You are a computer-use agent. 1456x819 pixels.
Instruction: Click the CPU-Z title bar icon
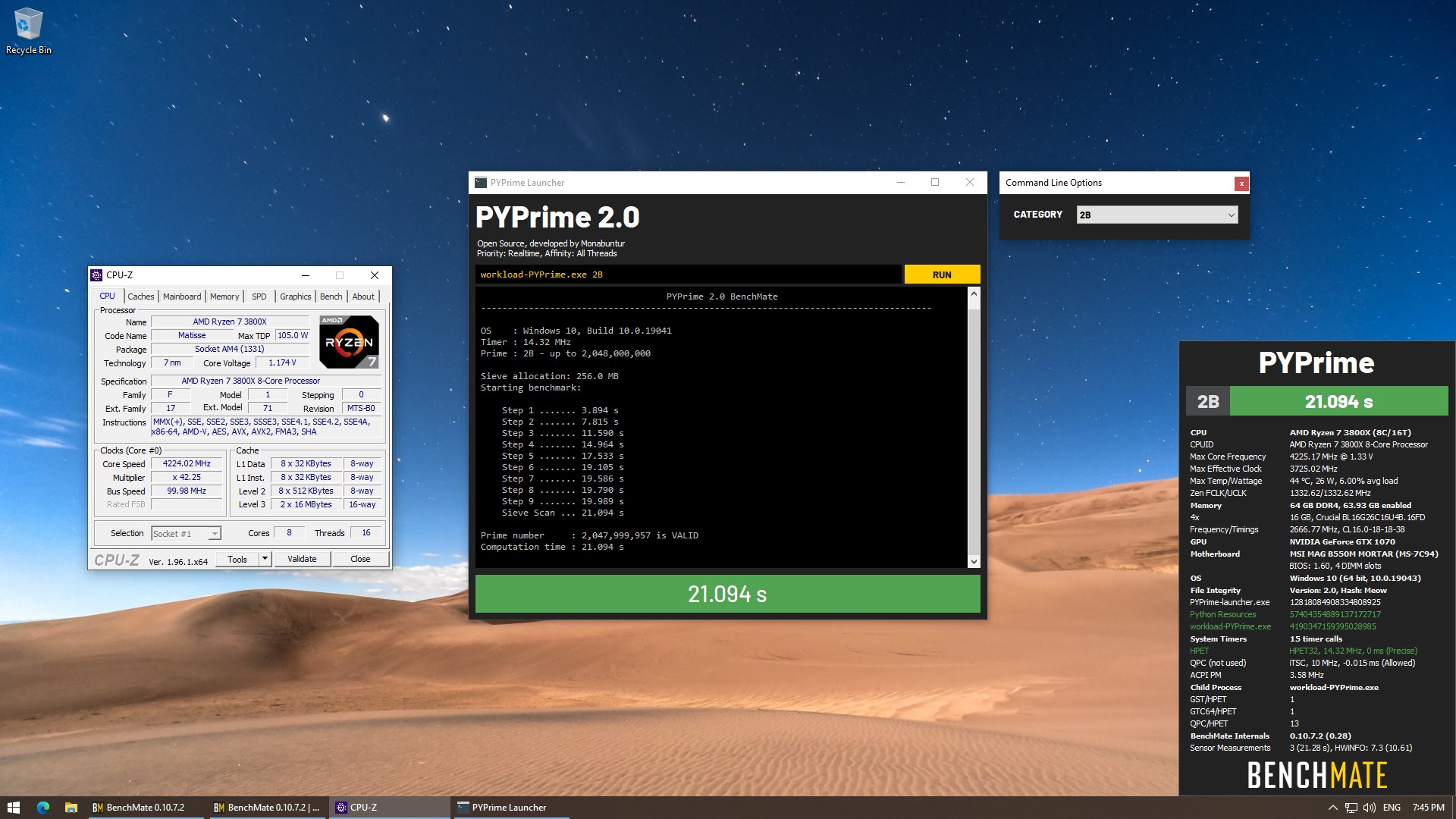tap(96, 275)
